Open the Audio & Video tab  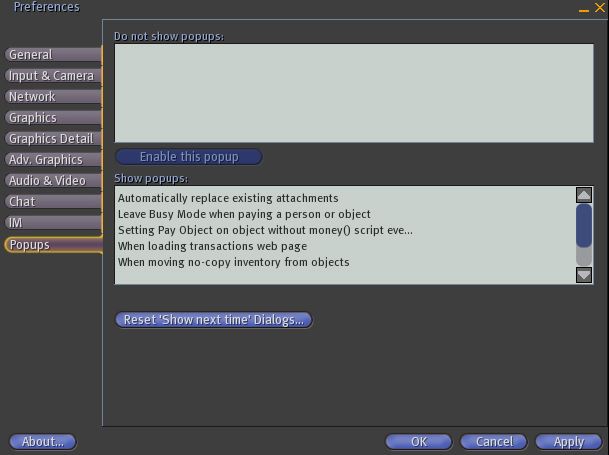52,181
